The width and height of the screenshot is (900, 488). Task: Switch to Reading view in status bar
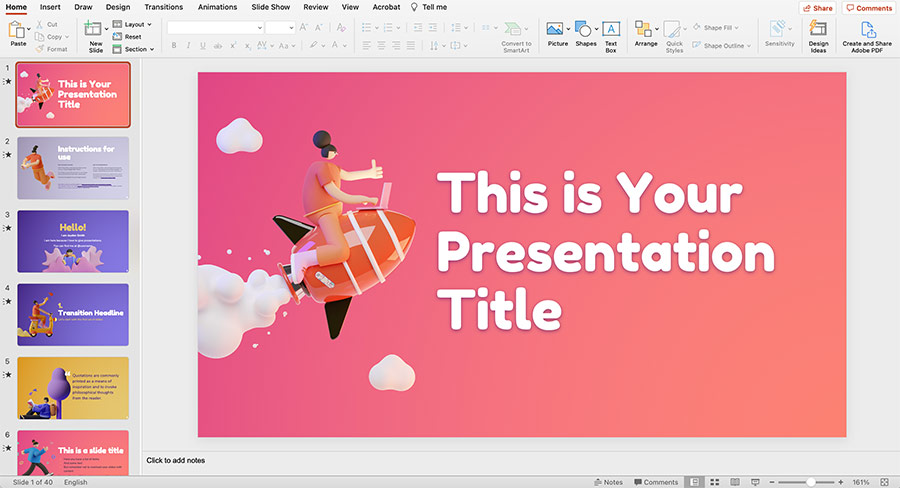click(x=735, y=482)
